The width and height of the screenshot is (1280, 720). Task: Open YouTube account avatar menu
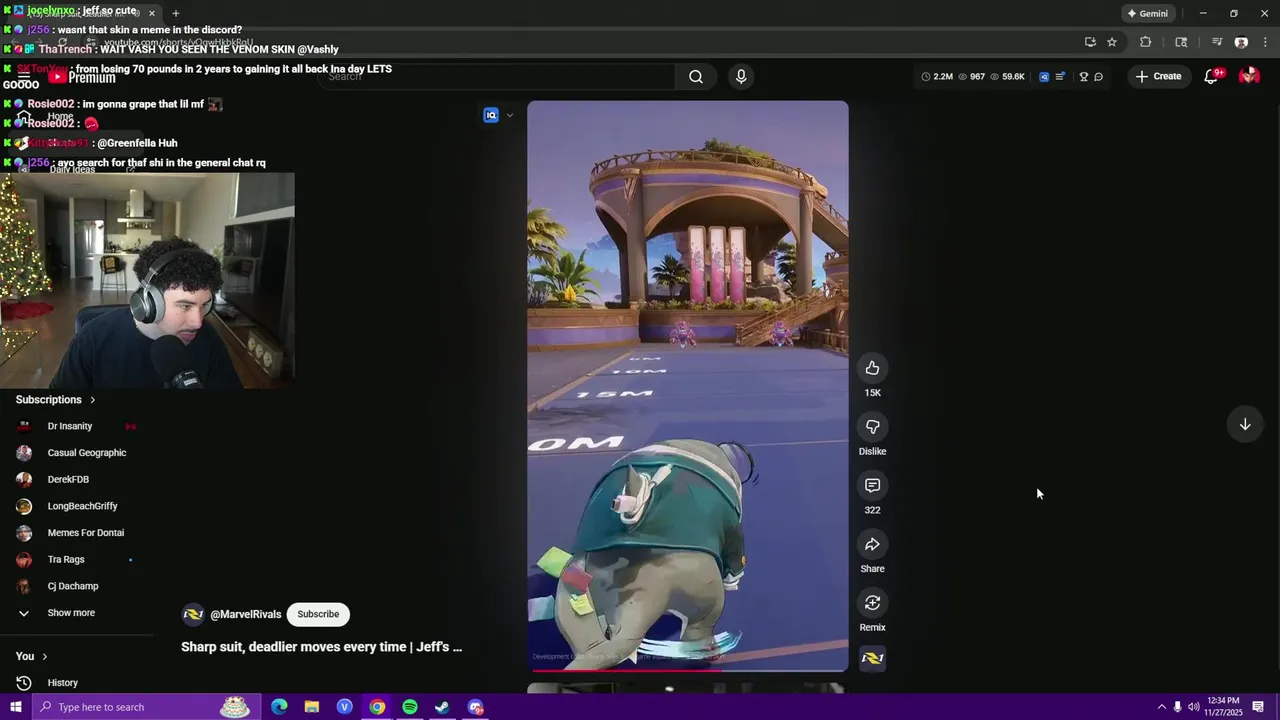click(x=1249, y=76)
